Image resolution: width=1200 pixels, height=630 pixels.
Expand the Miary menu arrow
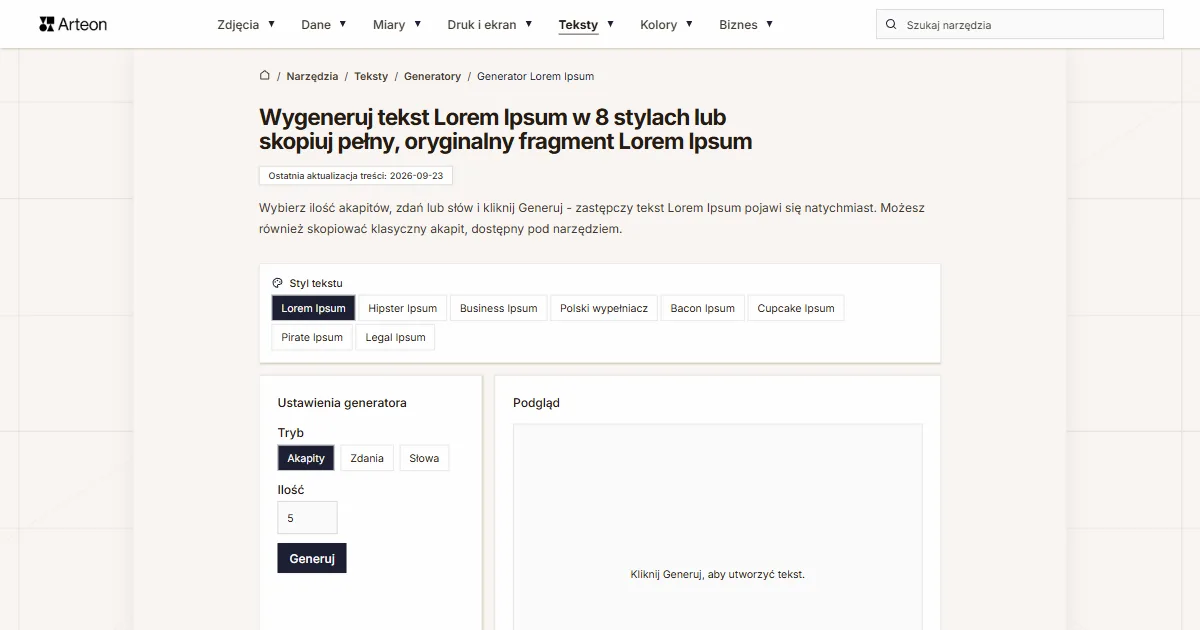tap(418, 24)
